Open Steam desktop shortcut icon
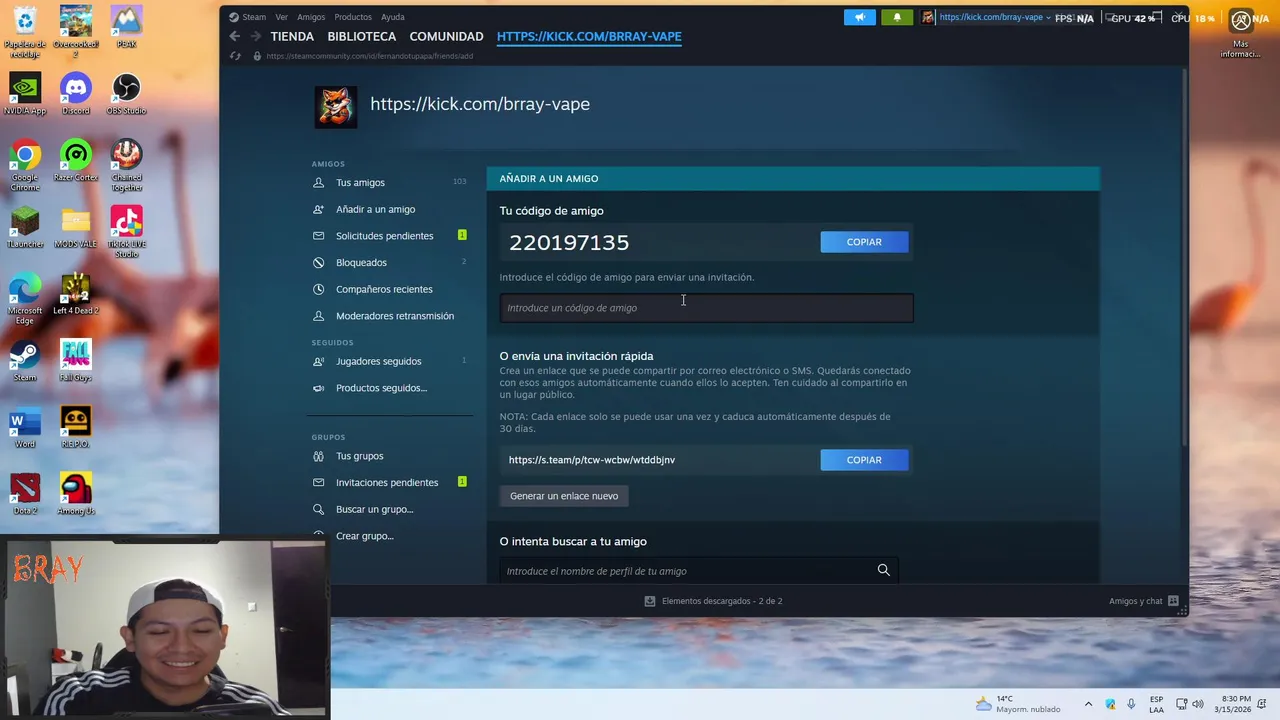This screenshot has width=1280, height=720. click(x=25, y=361)
